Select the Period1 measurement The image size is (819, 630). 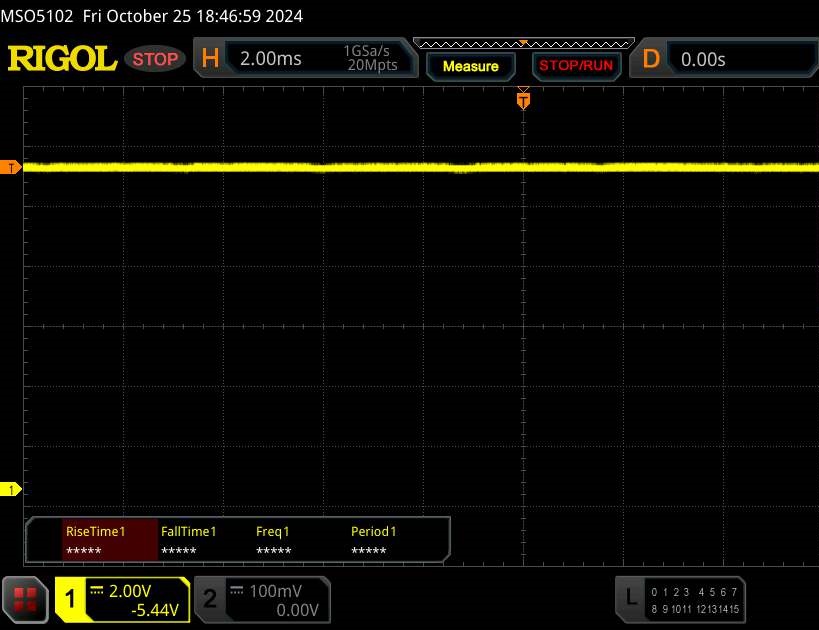click(x=373, y=540)
